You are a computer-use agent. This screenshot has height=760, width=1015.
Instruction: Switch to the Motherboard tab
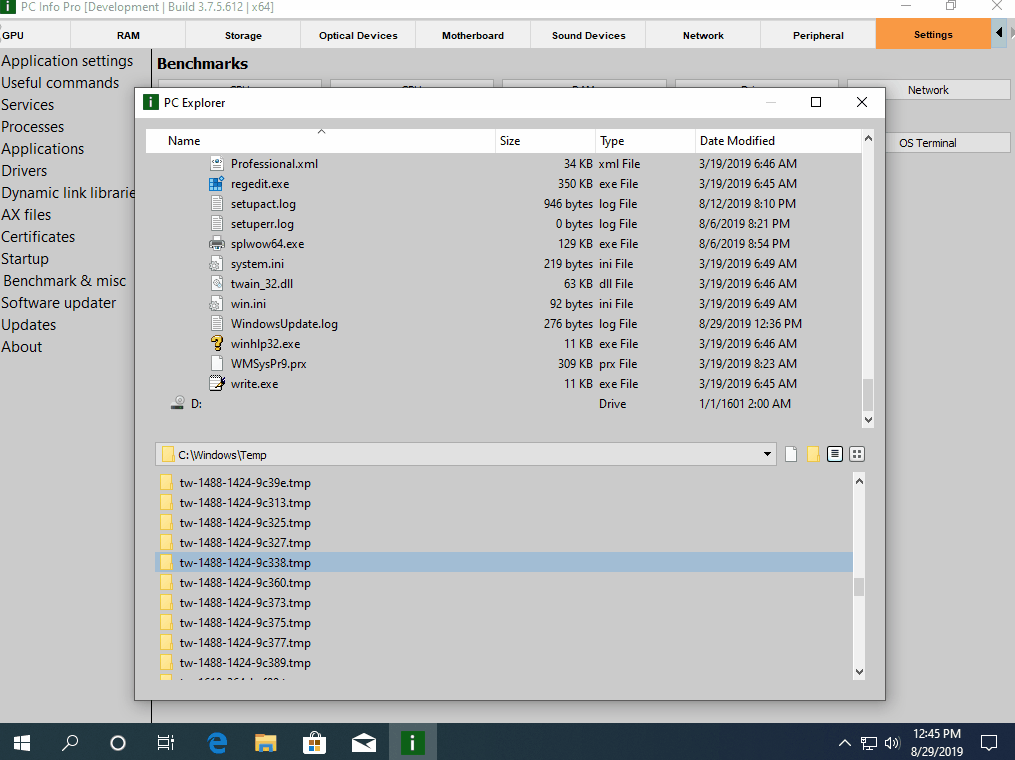tap(473, 35)
